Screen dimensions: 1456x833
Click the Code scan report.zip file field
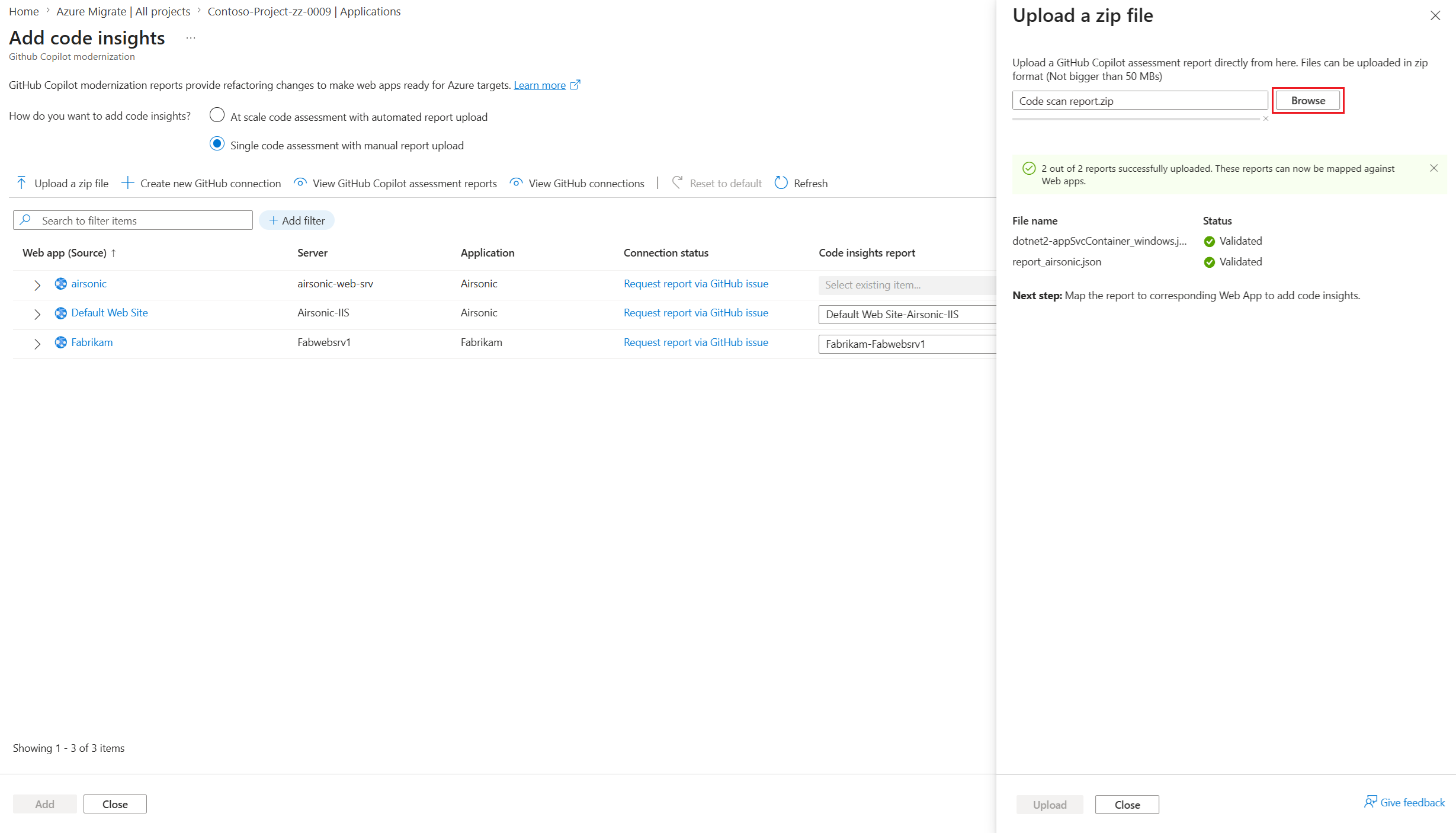pos(1140,101)
